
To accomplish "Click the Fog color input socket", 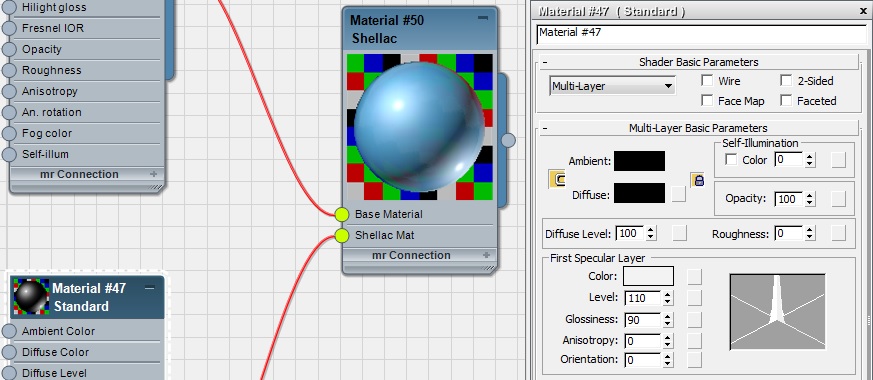I will tap(9, 134).
